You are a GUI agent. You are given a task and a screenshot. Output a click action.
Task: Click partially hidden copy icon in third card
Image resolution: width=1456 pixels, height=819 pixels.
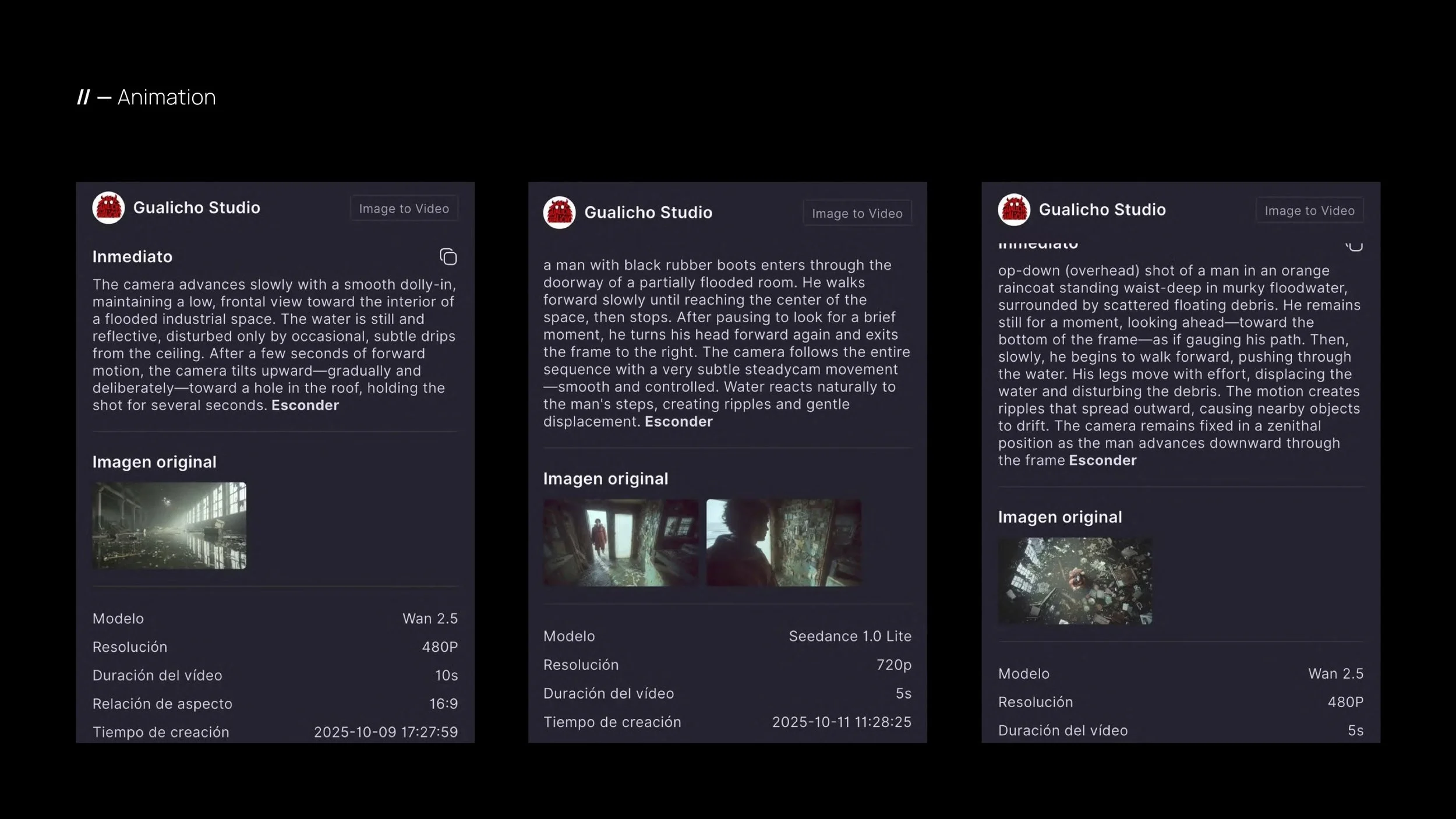coord(1354,247)
